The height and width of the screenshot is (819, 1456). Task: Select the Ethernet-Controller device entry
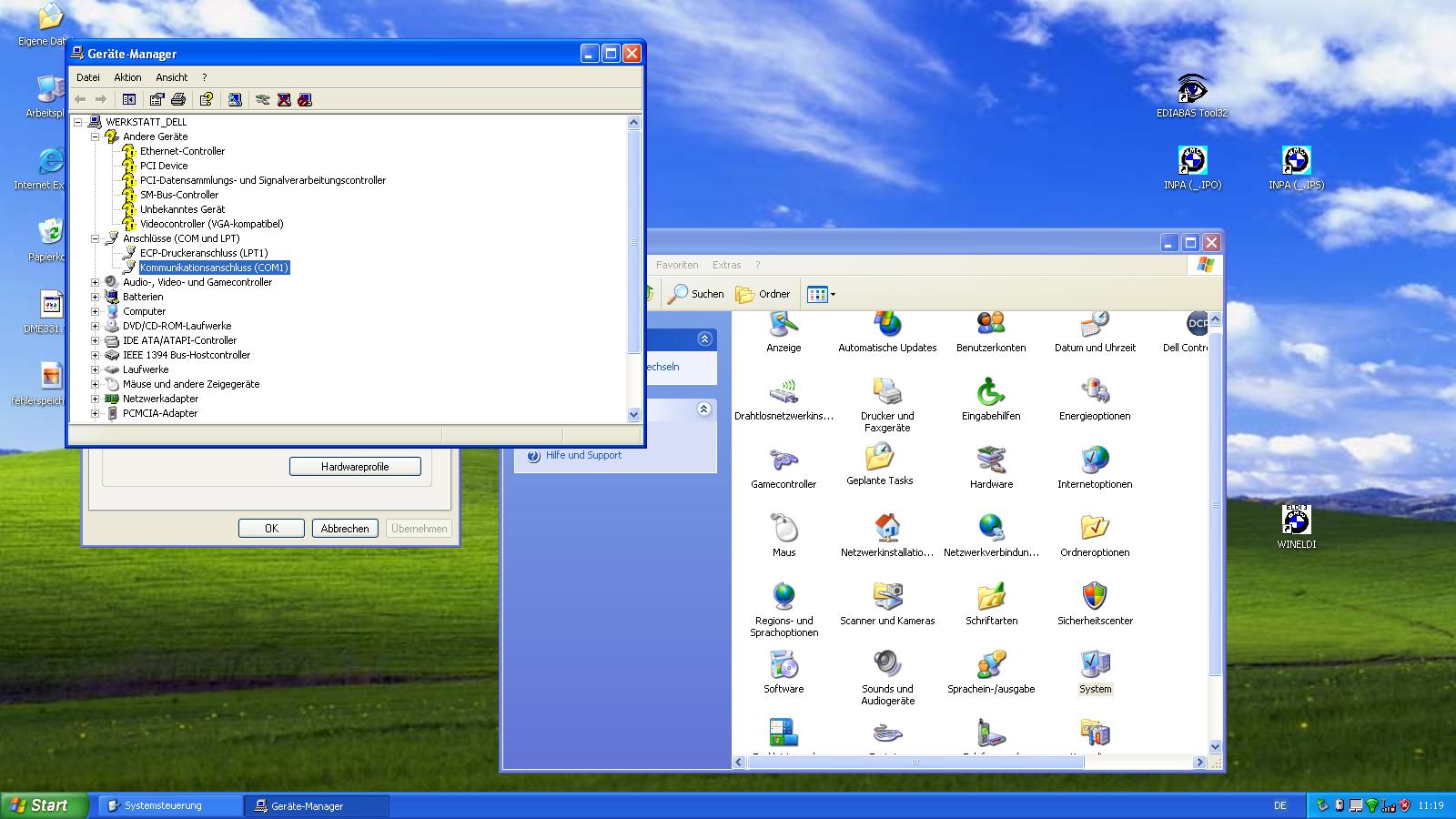pyautogui.click(x=182, y=151)
